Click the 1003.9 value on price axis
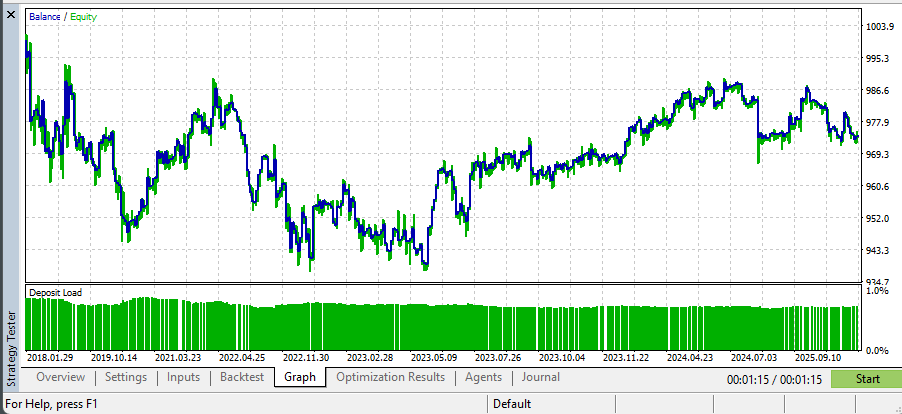 (878, 27)
